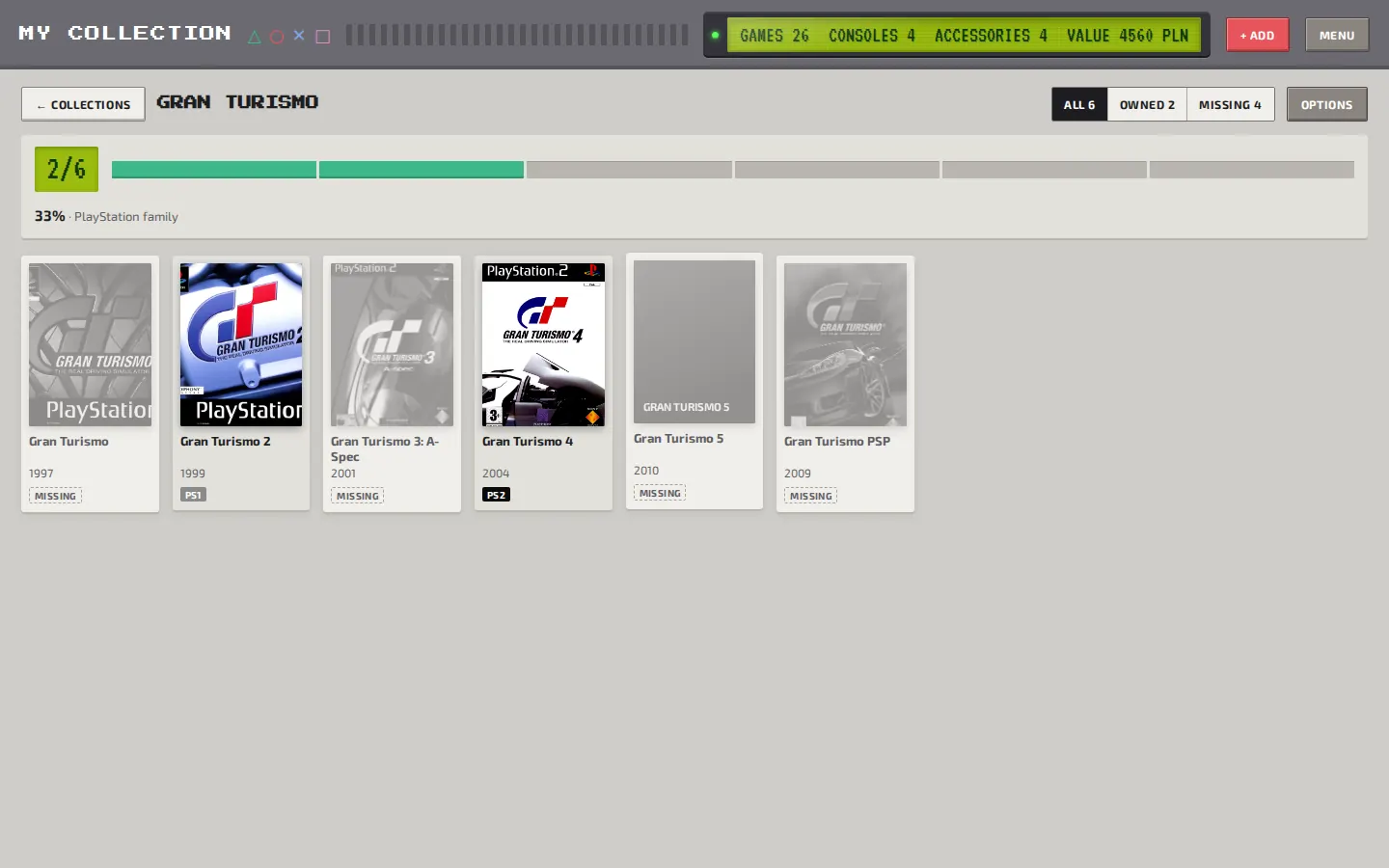Click the 'GRAN TURISMO' collection heading

[x=237, y=102]
